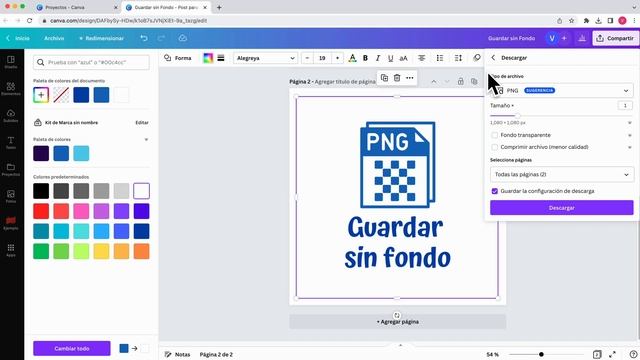Viewport: 640px width, 360px height.
Task: Open the gradient fill color picker
Action: coord(208,58)
